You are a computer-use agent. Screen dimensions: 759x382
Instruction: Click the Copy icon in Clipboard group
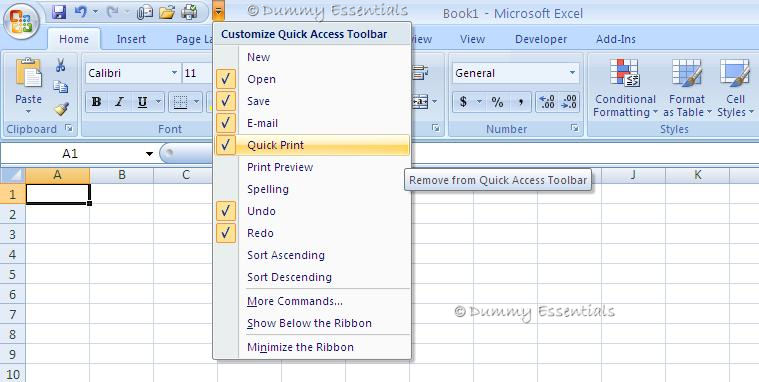click(61, 87)
